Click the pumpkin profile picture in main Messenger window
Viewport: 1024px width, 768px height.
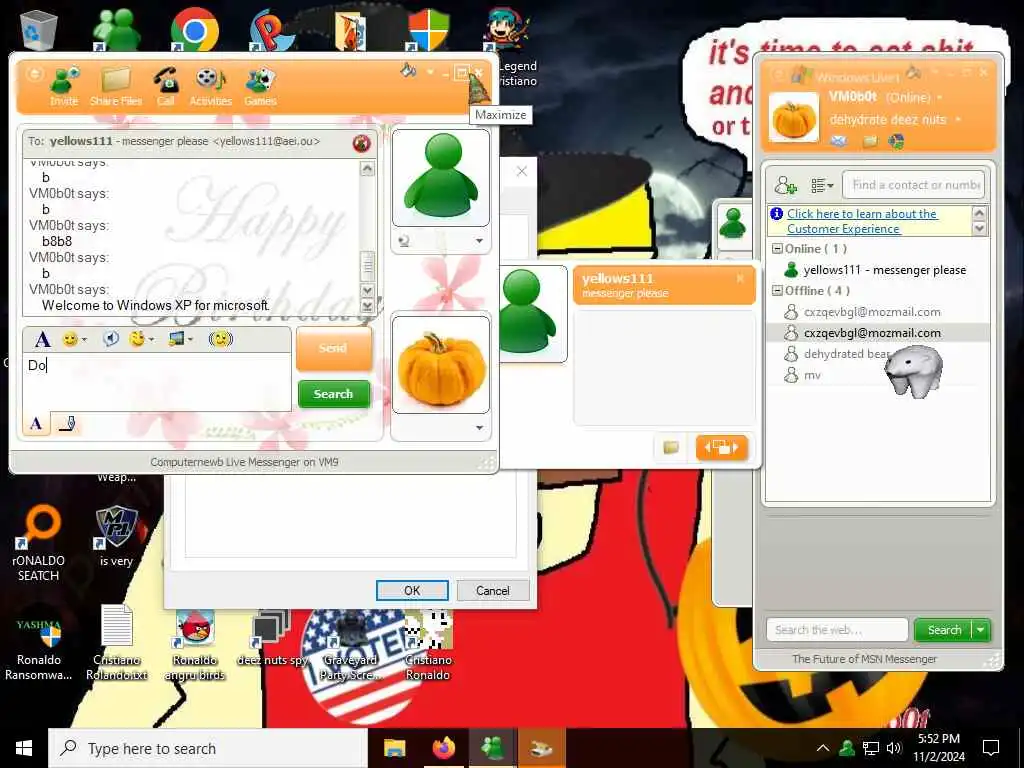tap(793, 118)
